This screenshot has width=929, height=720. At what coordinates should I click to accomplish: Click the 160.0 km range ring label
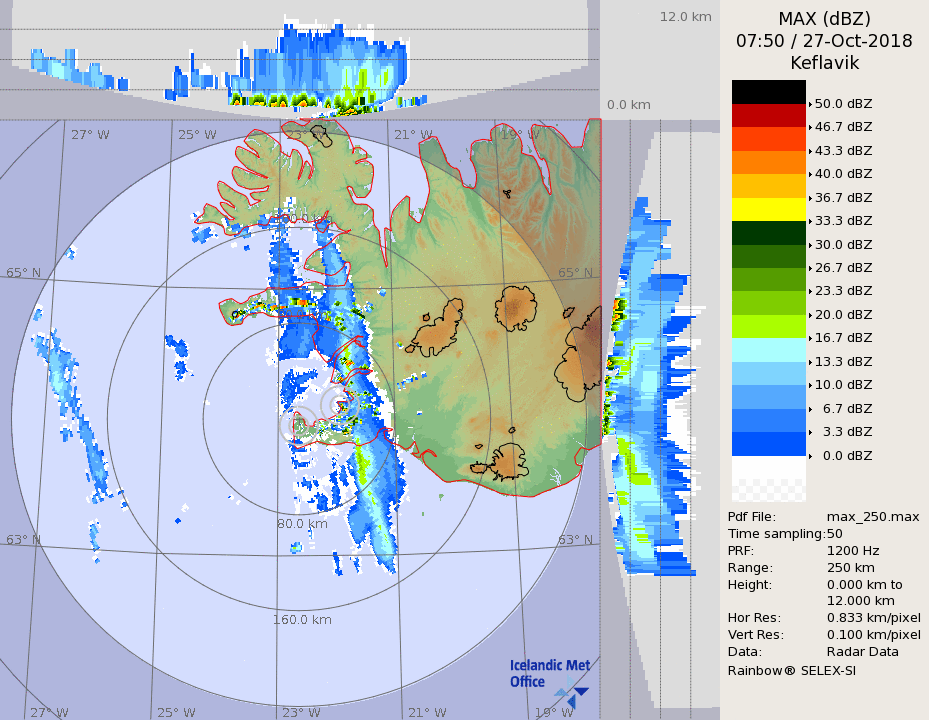[301, 619]
